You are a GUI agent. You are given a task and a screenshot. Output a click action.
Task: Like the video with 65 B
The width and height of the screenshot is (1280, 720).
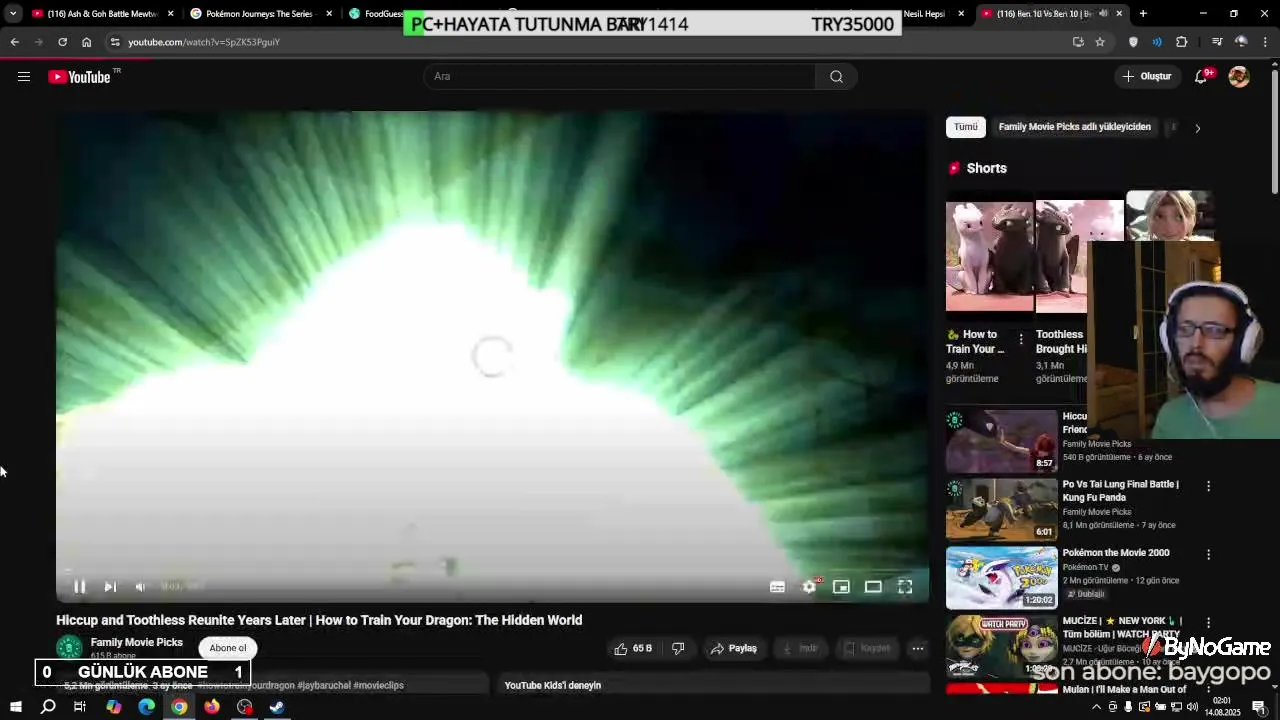tap(633, 648)
